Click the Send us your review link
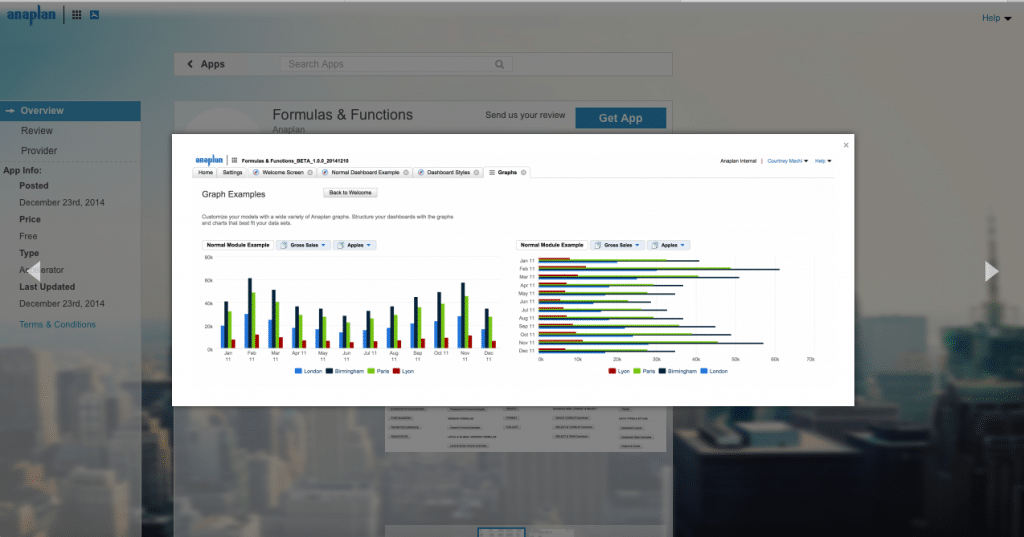Screen dimensions: 1024x537 point(525,115)
